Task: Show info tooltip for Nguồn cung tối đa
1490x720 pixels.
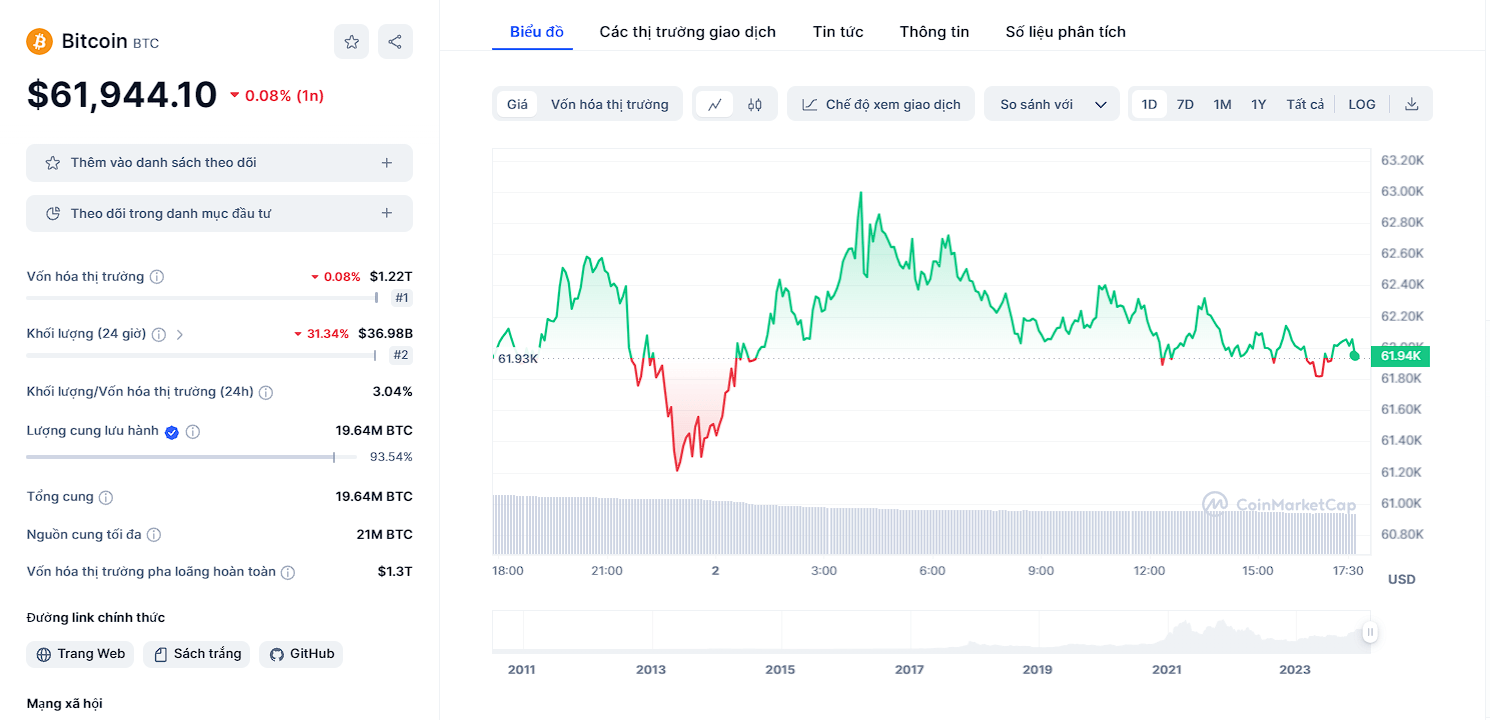Action: pos(154,535)
